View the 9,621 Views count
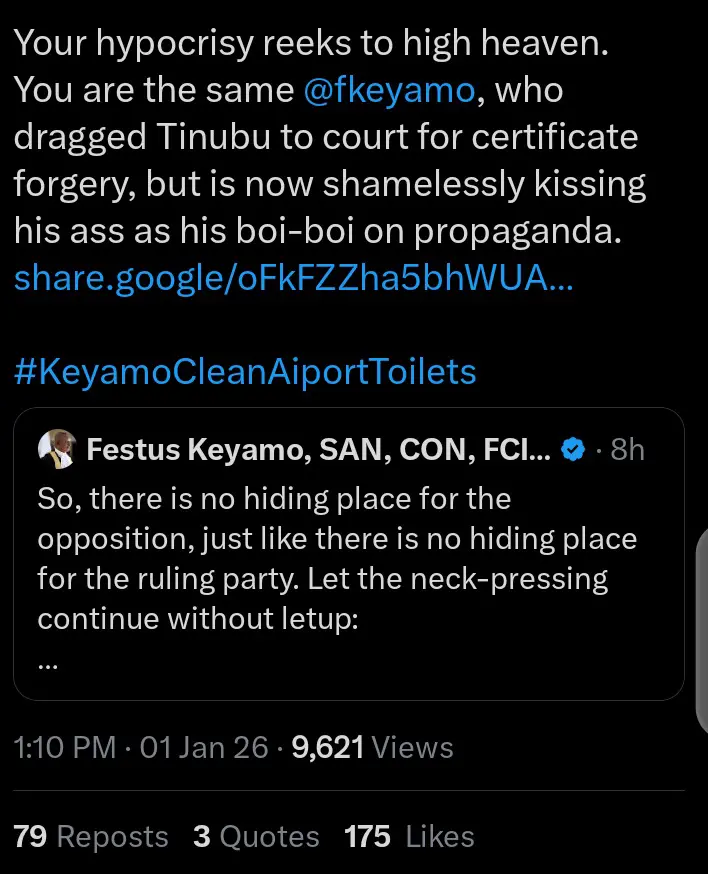 (x=372, y=748)
